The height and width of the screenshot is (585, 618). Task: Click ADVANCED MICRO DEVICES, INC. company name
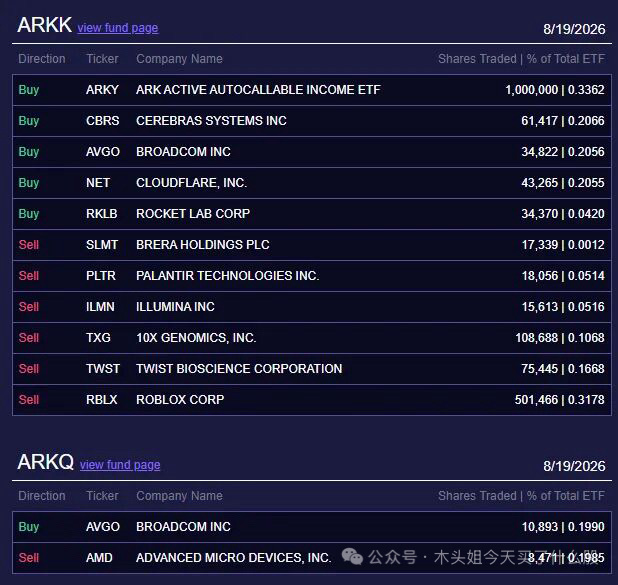click(234, 558)
